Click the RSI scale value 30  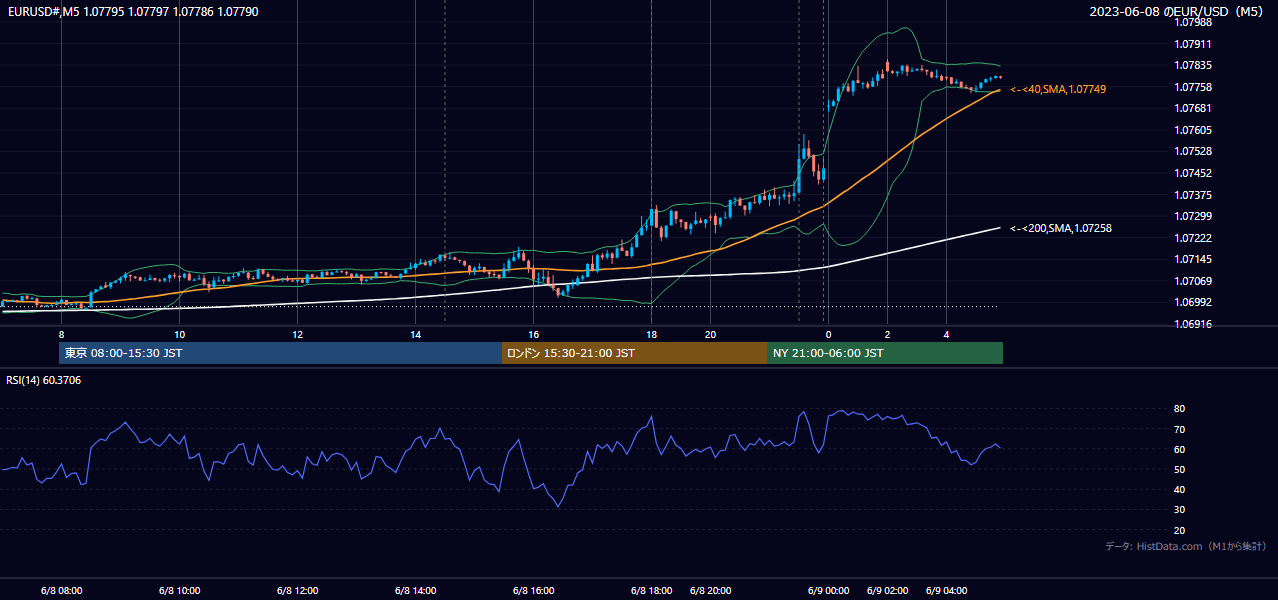pyautogui.click(x=1180, y=511)
